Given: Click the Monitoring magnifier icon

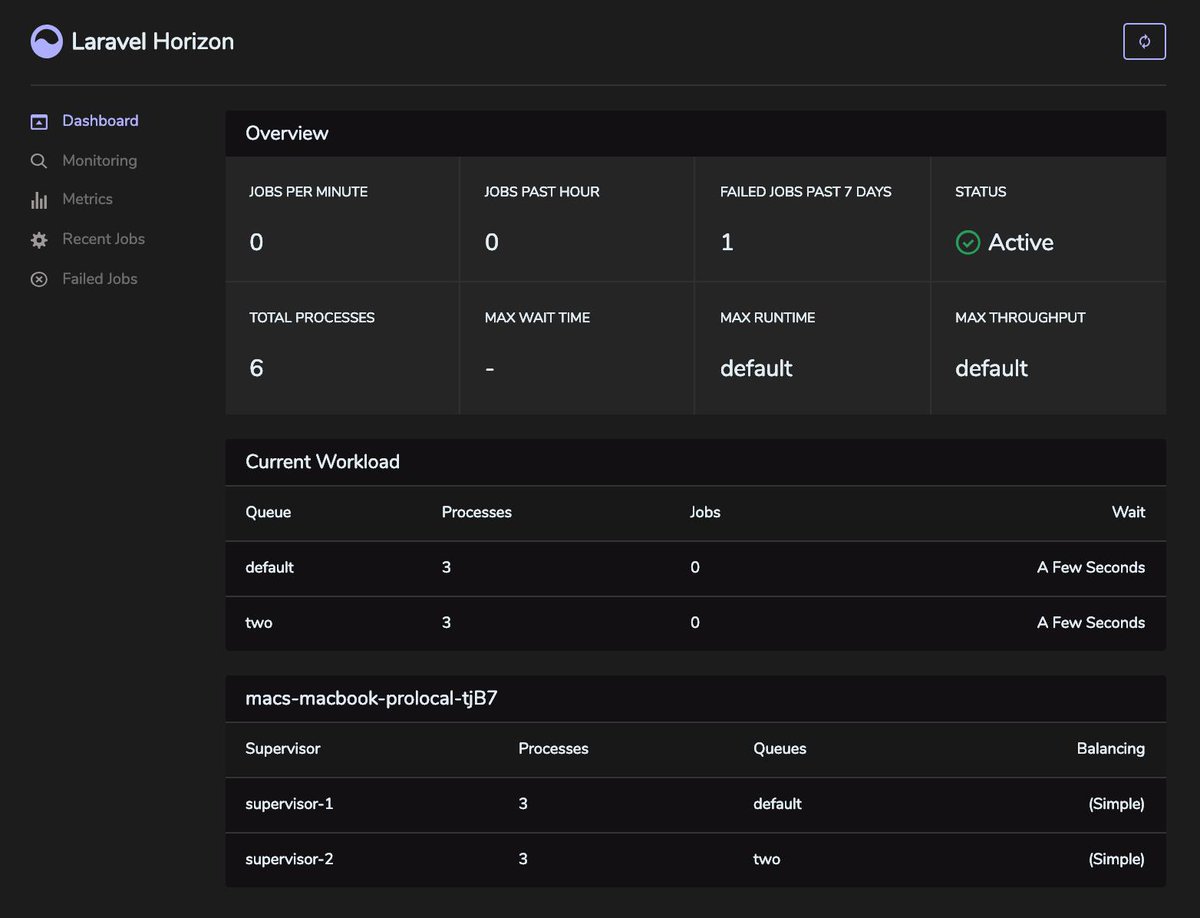Looking at the screenshot, I should pyautogui.click(x=39, y=161).
